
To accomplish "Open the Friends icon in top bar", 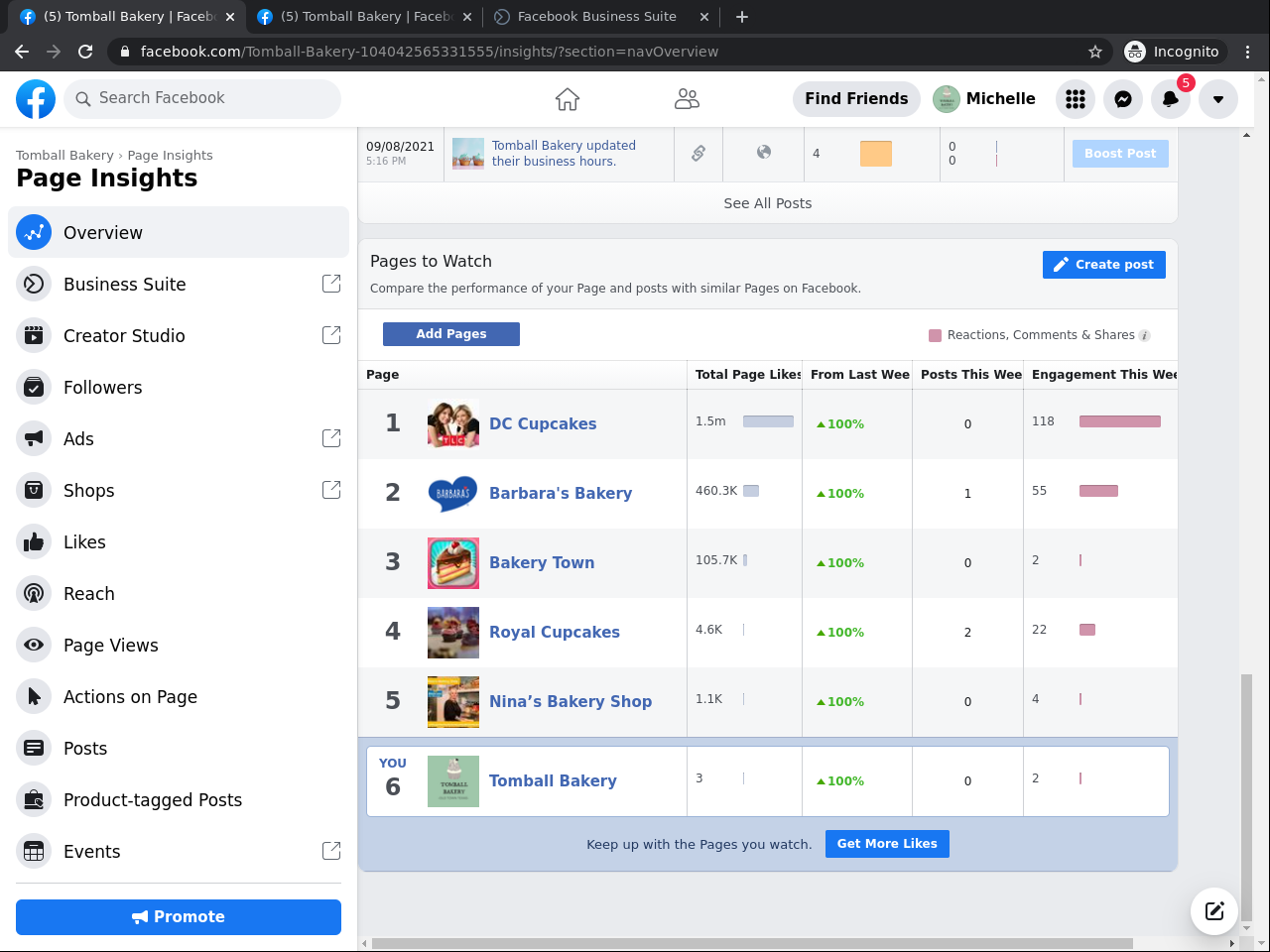I will 687,99.
